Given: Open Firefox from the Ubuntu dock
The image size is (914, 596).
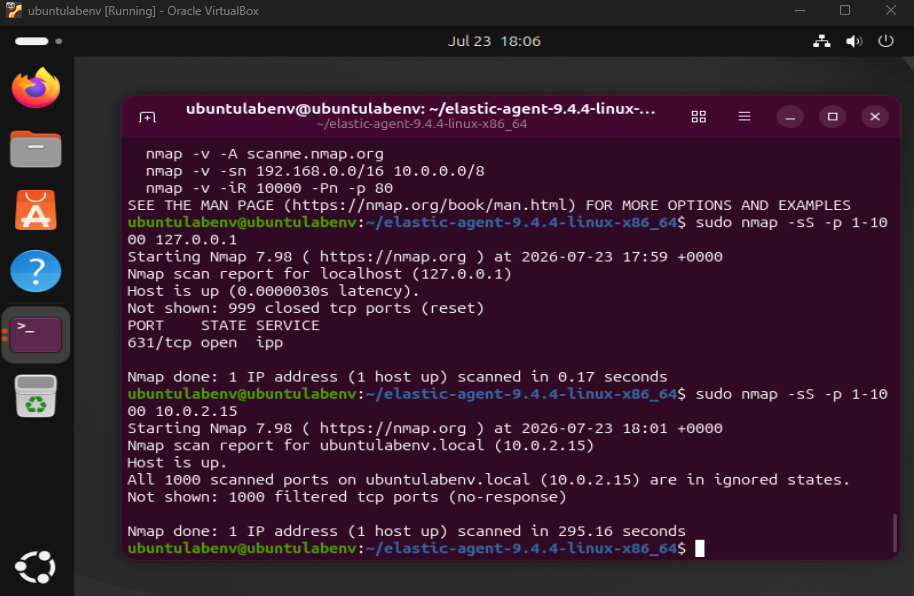Looking at the screenshot, I should (x=36, y=87).
